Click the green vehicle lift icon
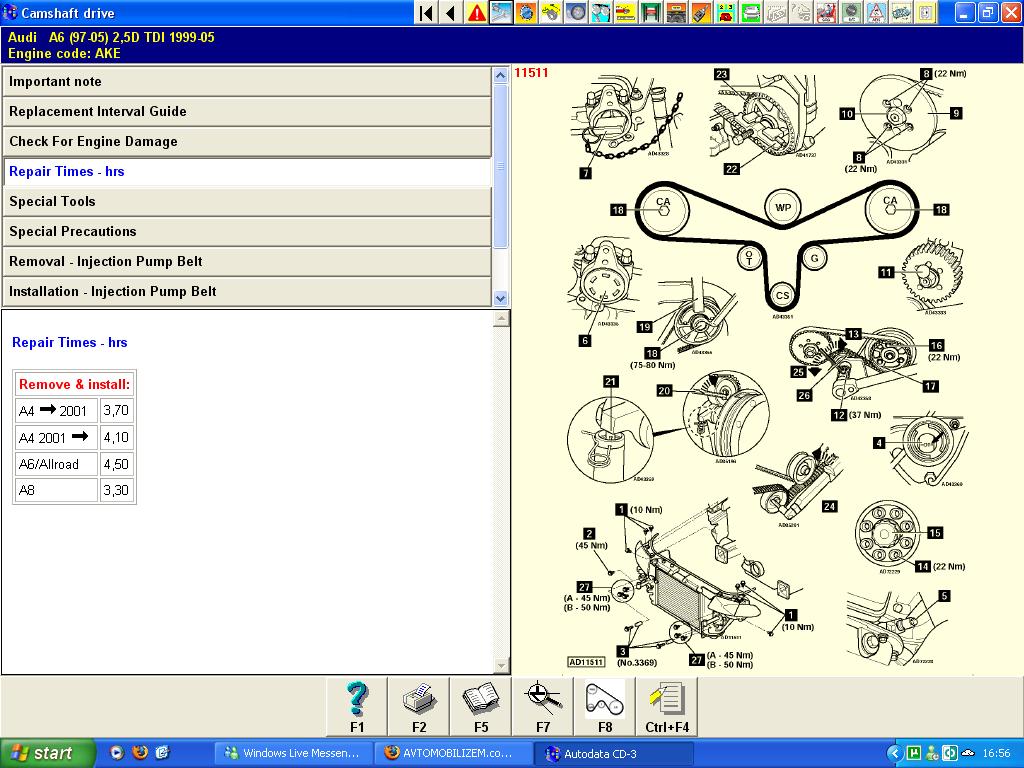This screenshot has height=768, width=1024. click(650, 12)
